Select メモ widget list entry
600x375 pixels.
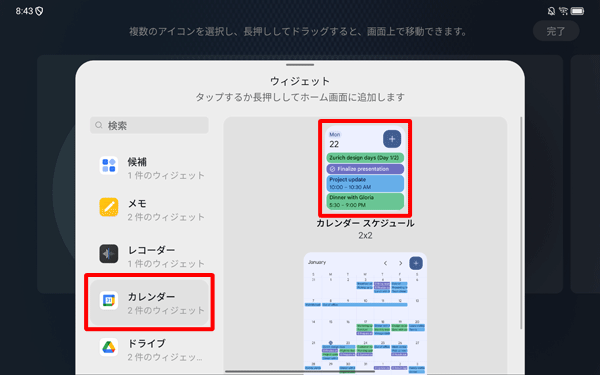[x=149, y=210]
